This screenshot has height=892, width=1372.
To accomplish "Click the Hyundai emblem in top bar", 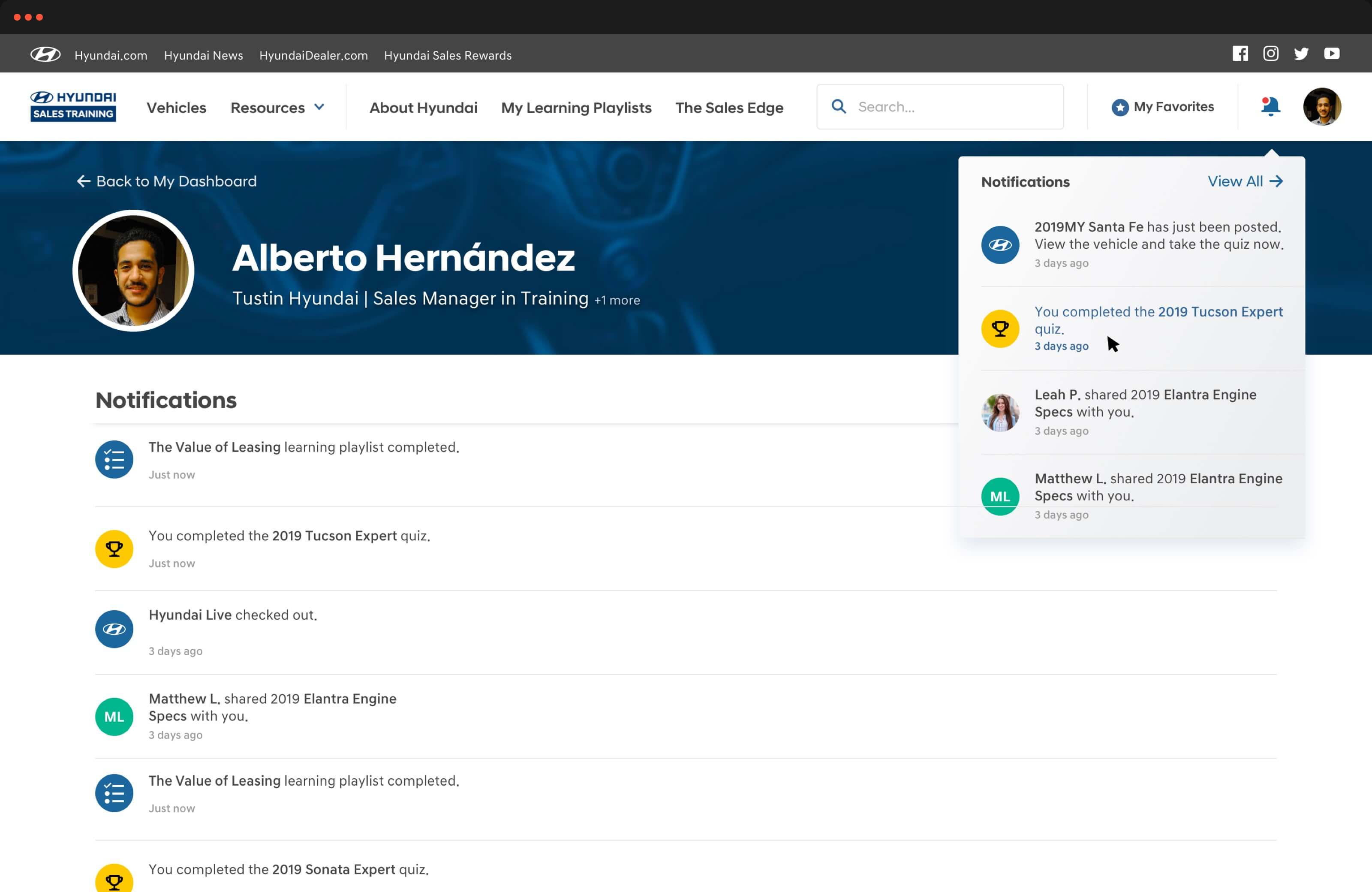I will tap(45, 54).
